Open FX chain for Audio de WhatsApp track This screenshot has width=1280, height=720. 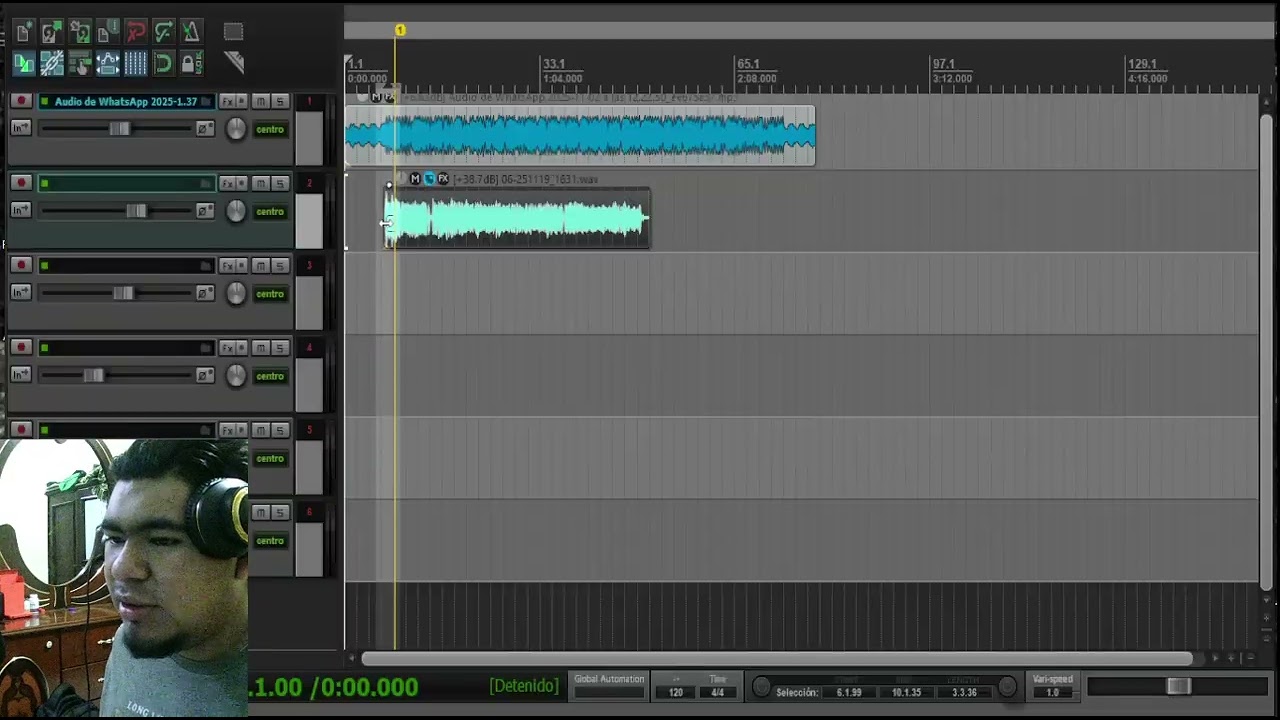(x=227, y=101)
